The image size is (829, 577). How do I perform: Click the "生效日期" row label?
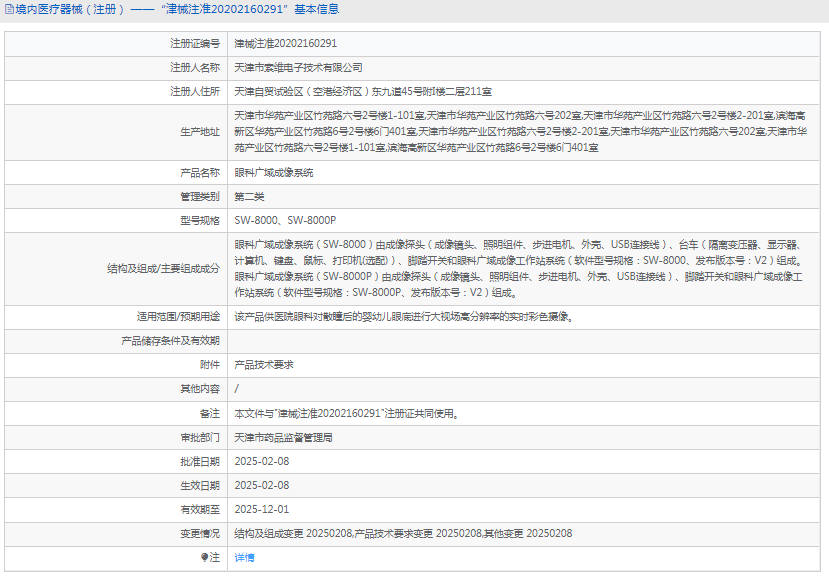click(x=200, y=486)
